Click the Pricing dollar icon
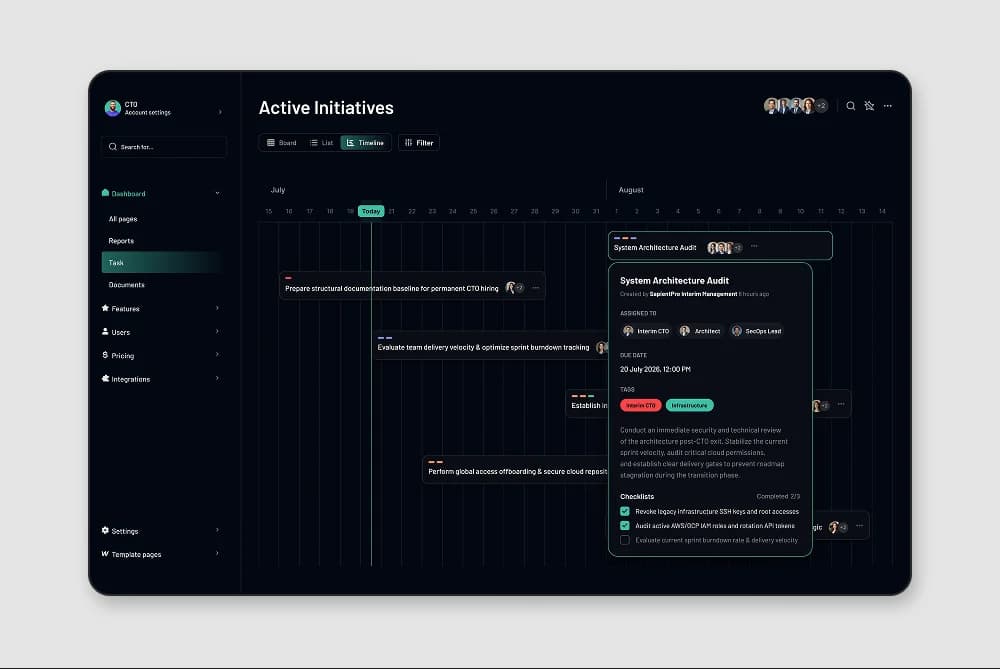Screen dimensions: 1000x669 tap(105, 355)
